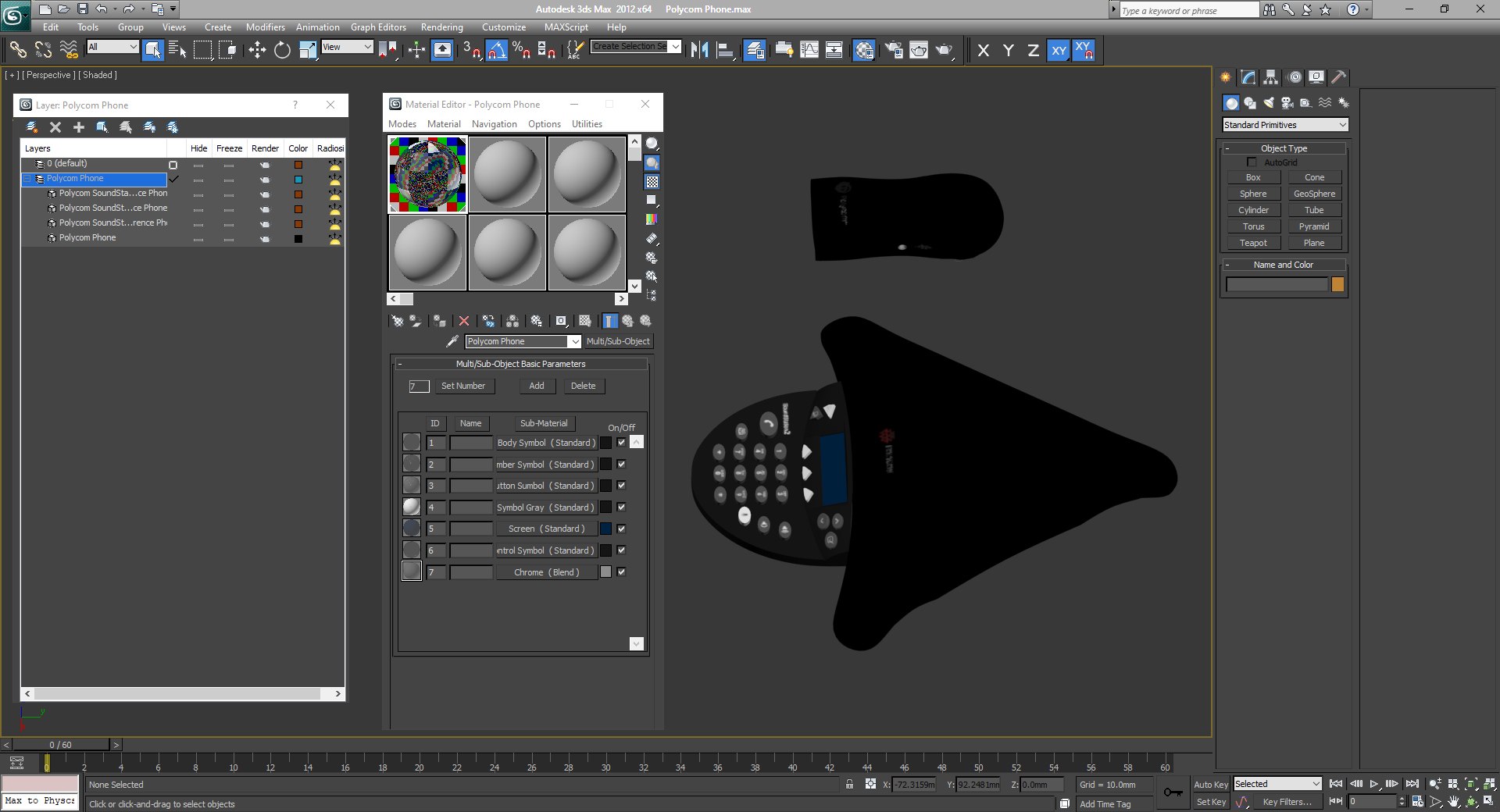Open the Rendering menu

441,27
